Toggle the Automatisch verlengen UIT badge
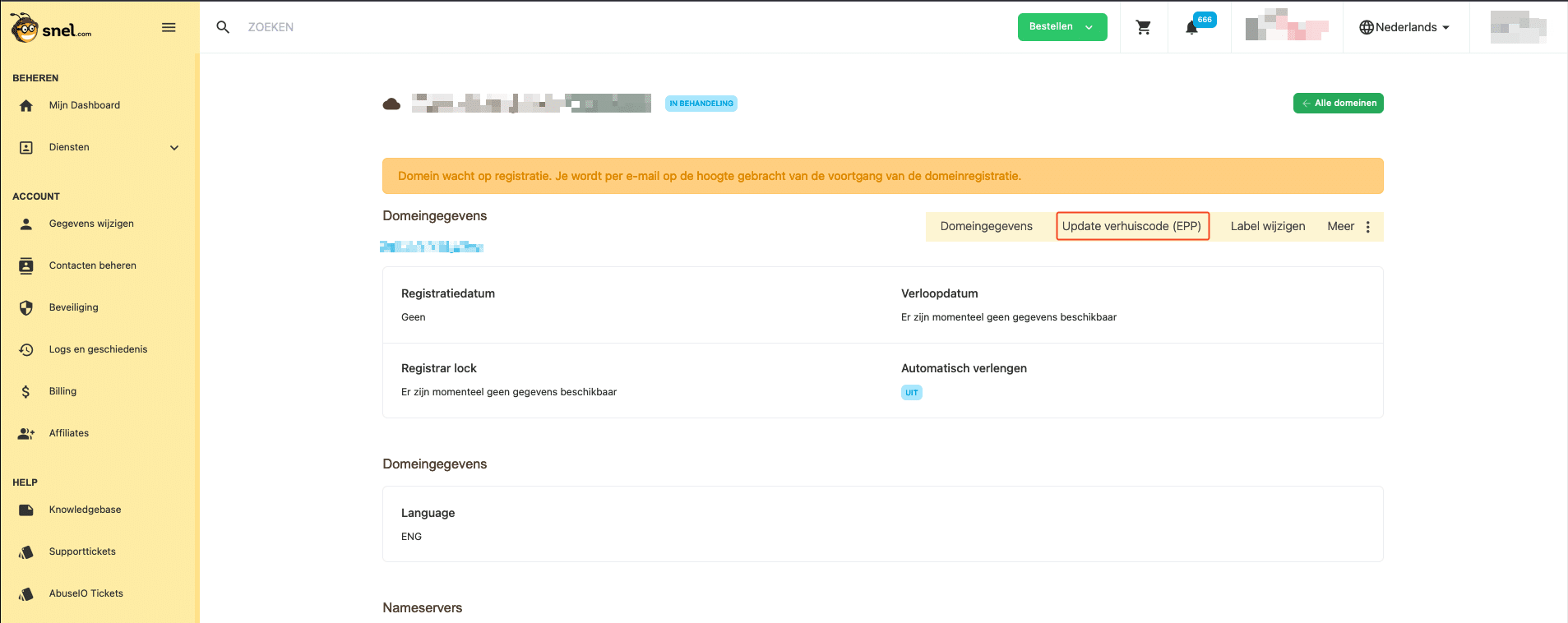 pos(911,393)
